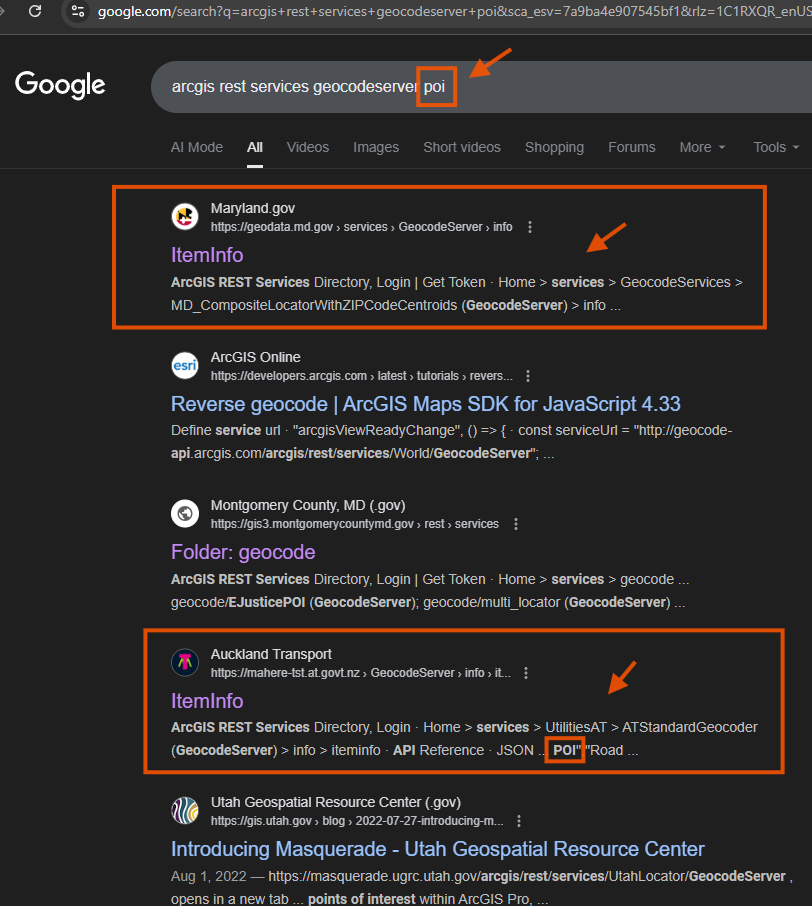Click the browser reload icon
812x906 pixels.
35,12
